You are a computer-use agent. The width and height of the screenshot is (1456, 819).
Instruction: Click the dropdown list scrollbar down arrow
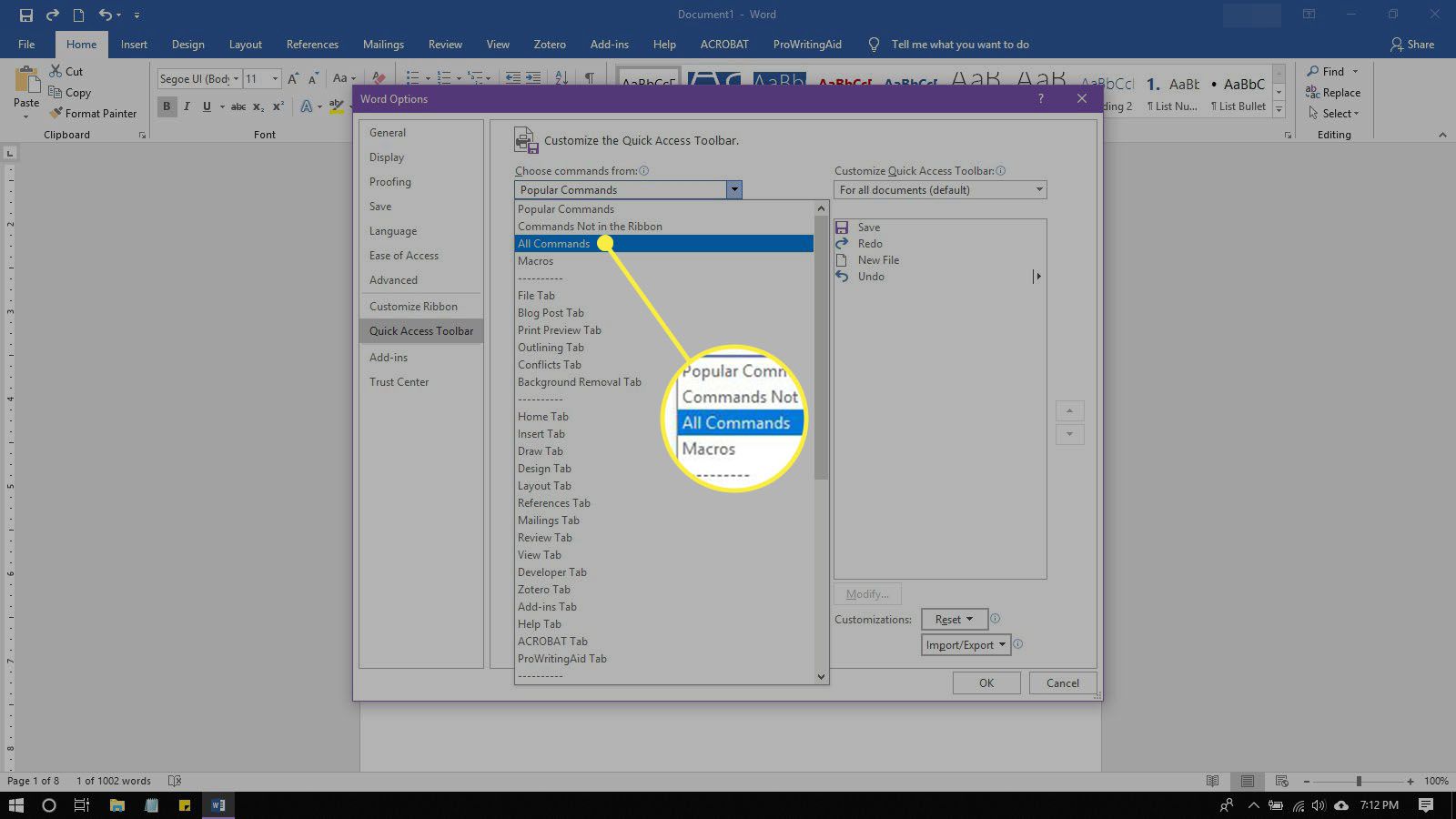pyautogui.click(x=821, y=676)
